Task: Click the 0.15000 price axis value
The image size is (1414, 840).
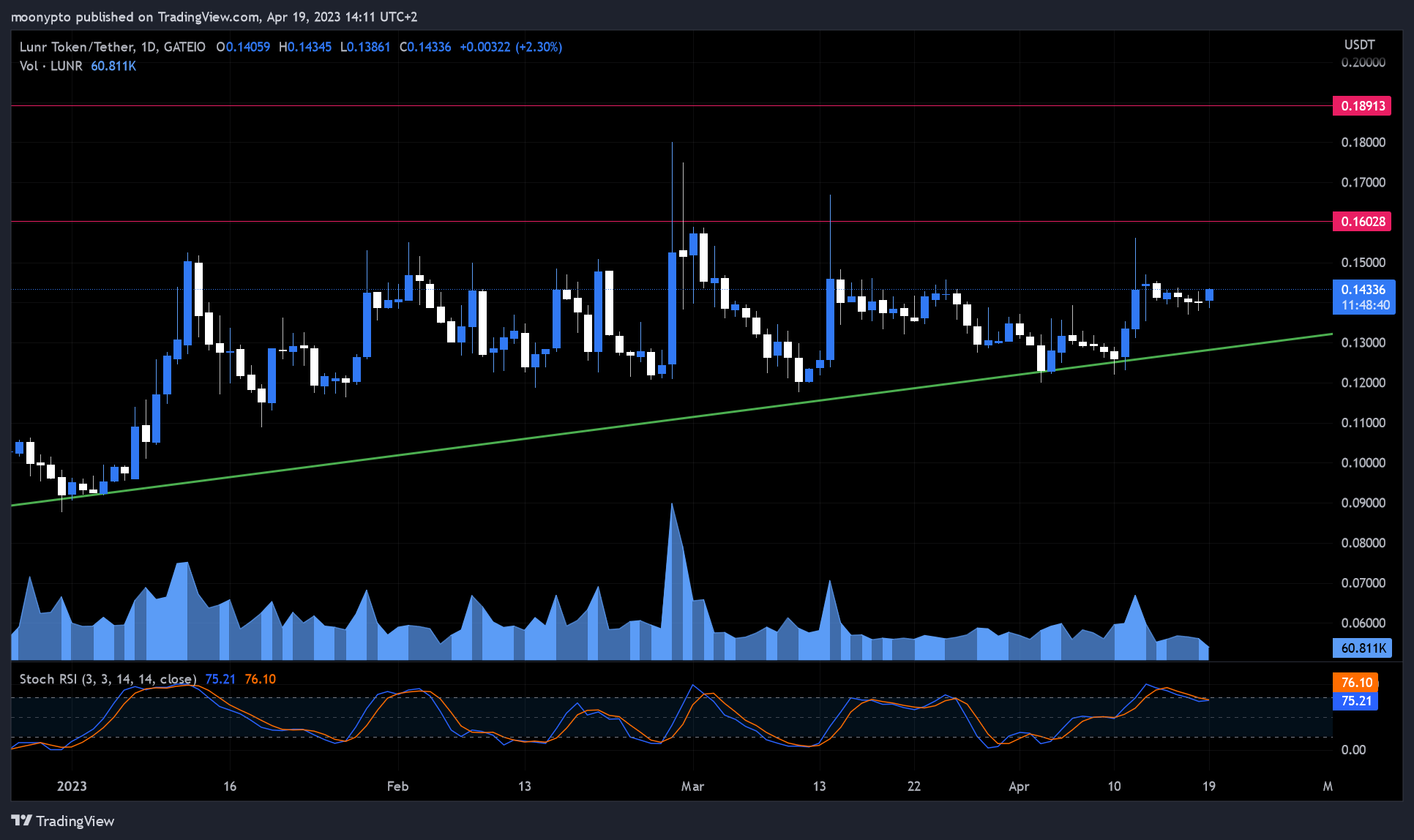Action: pos(1363,262)
